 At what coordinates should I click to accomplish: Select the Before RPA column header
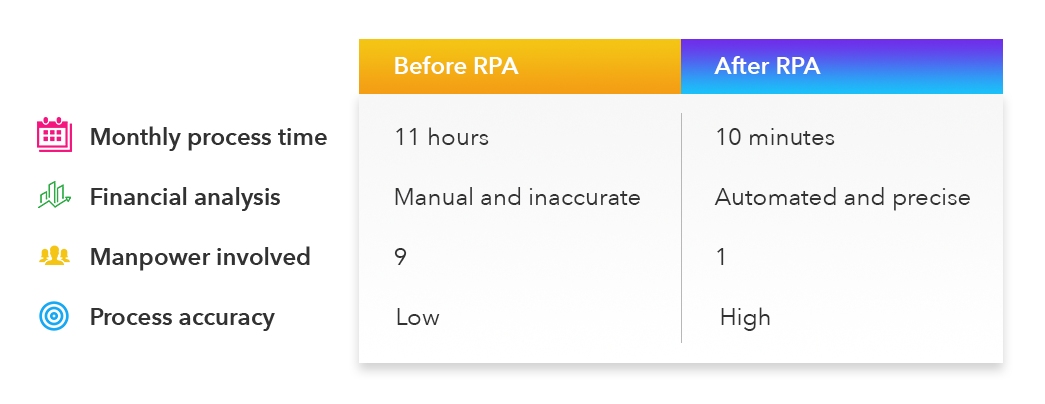[x=456, y=67]
